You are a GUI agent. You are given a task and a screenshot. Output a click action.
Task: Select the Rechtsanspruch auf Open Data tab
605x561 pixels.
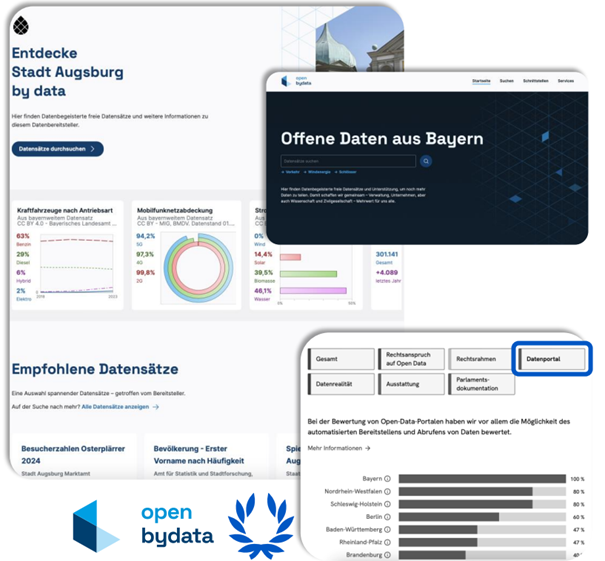411,359
